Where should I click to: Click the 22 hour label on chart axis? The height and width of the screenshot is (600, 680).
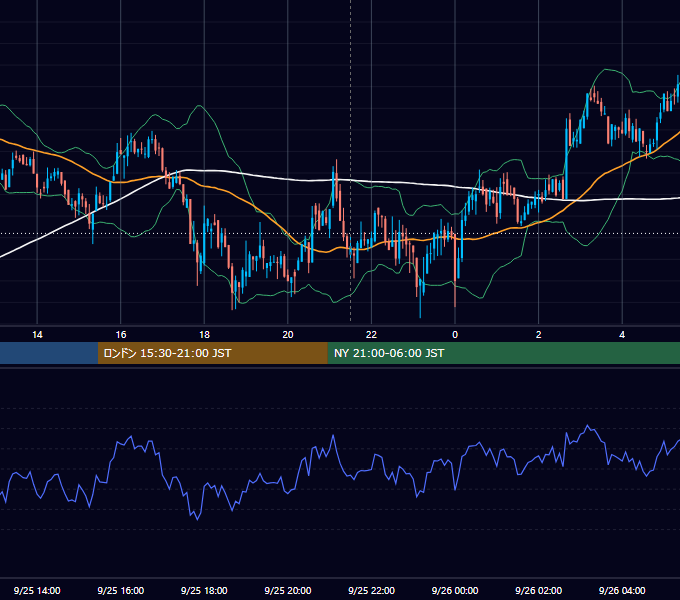coord(371,335)
